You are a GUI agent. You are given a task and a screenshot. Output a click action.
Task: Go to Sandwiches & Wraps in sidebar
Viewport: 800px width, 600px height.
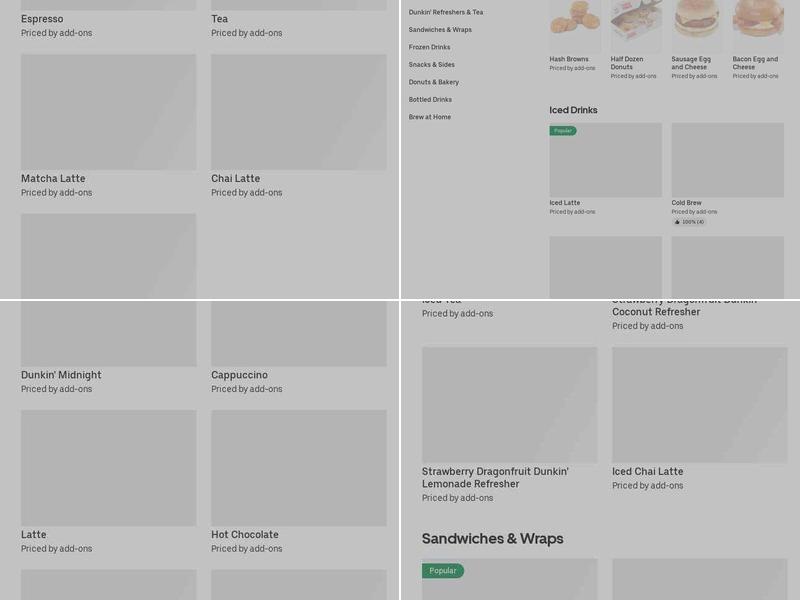440,30
